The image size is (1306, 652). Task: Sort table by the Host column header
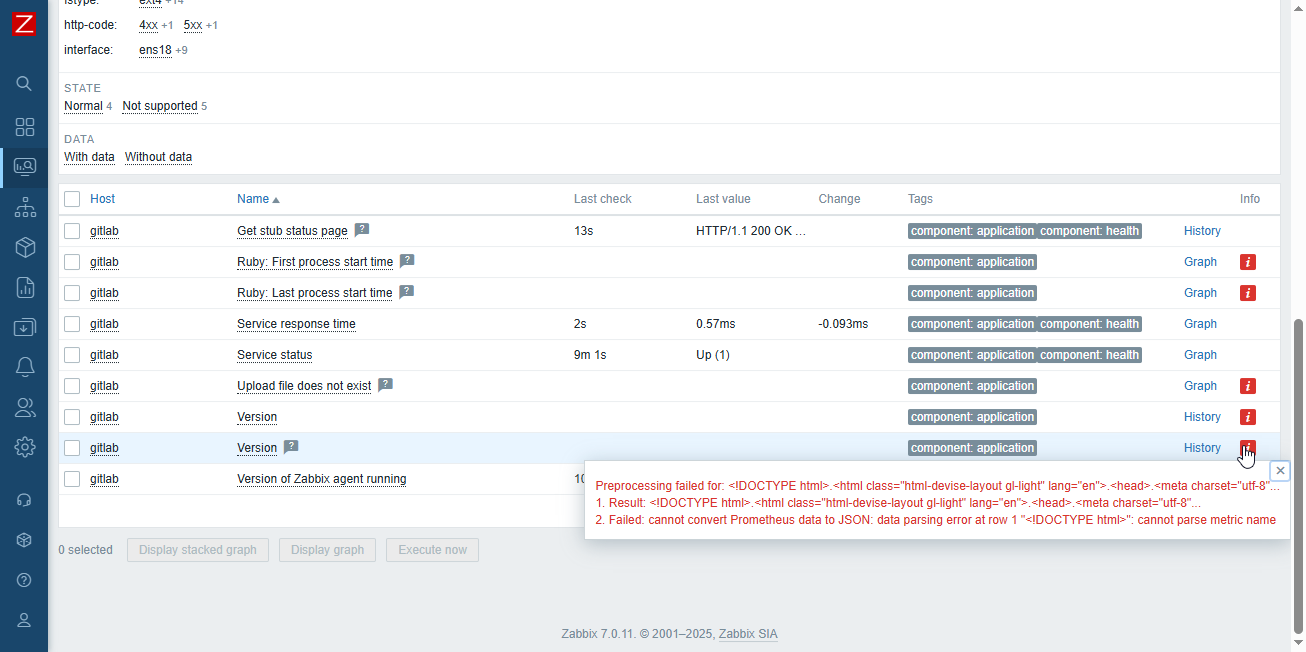102,199
